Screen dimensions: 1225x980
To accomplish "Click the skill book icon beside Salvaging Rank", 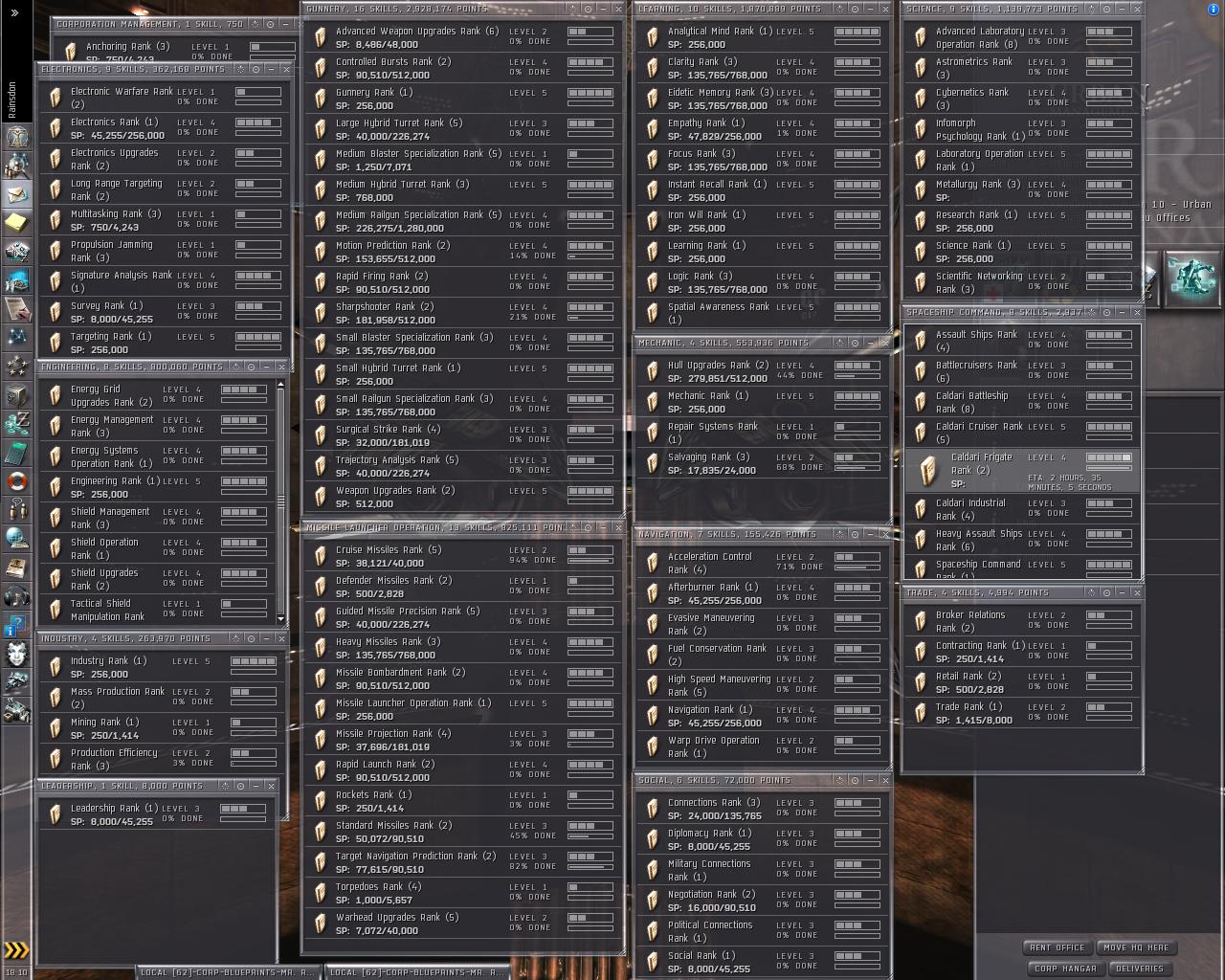I will 654,463.
